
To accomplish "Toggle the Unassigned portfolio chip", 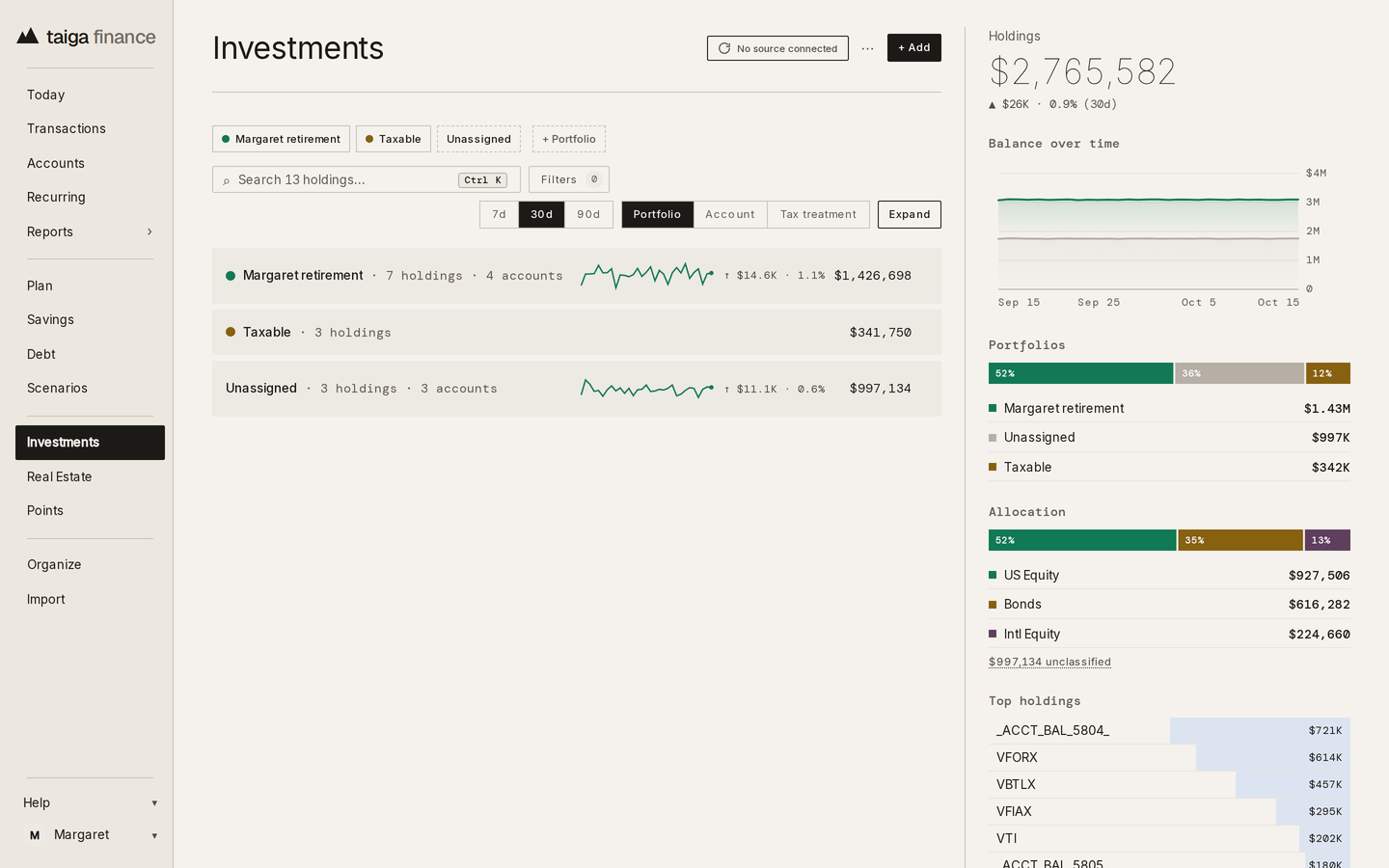I will pyautogui.click(x=478, y=139).
